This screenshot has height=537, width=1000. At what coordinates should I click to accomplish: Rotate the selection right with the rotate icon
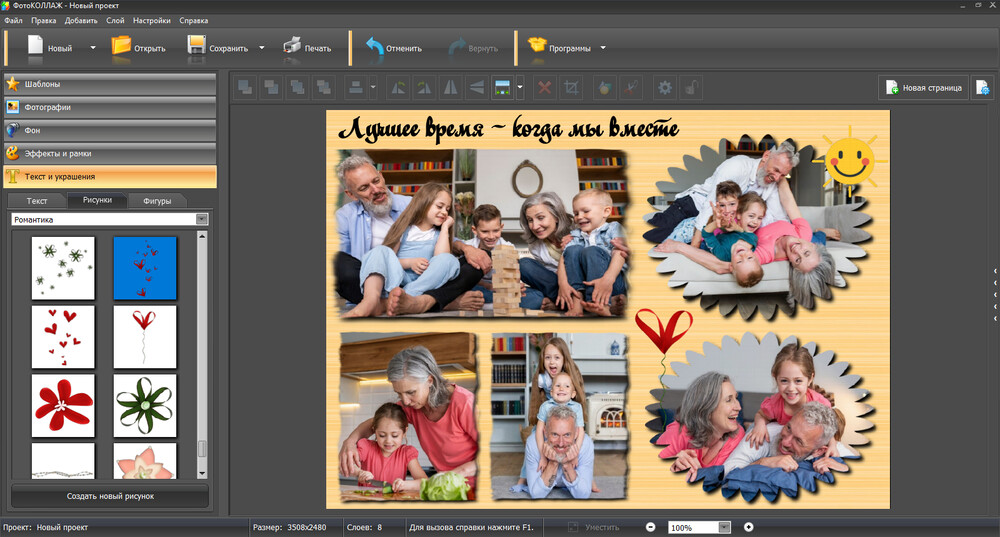click(424, 87)
